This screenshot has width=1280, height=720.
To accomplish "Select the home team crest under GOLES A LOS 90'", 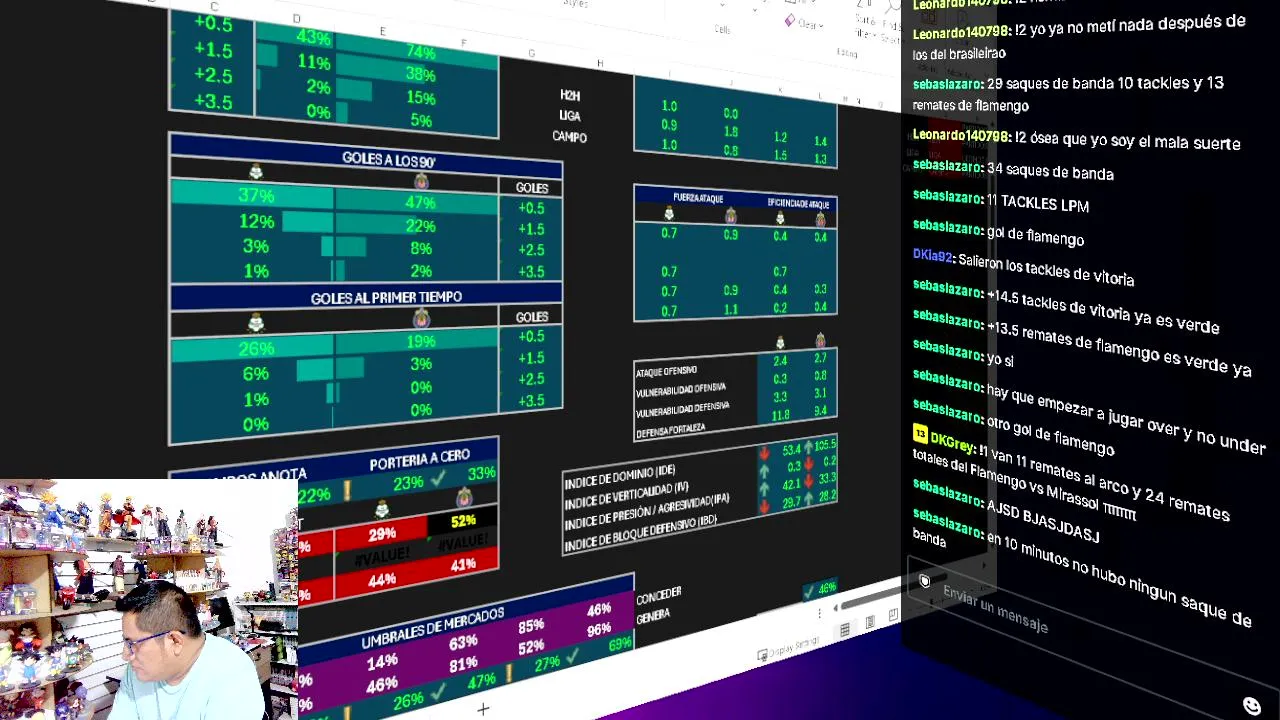I will point(255,171).
